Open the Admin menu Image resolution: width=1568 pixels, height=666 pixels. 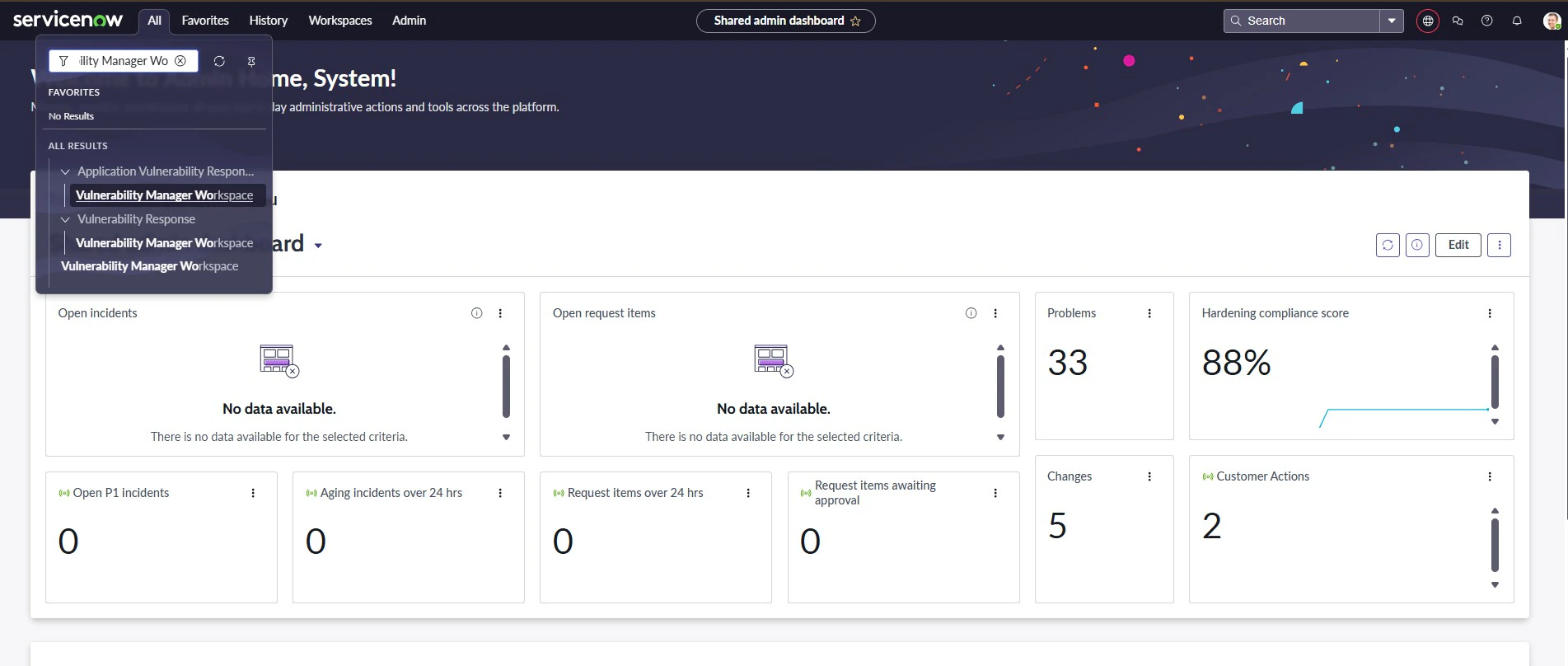(409, 21)
